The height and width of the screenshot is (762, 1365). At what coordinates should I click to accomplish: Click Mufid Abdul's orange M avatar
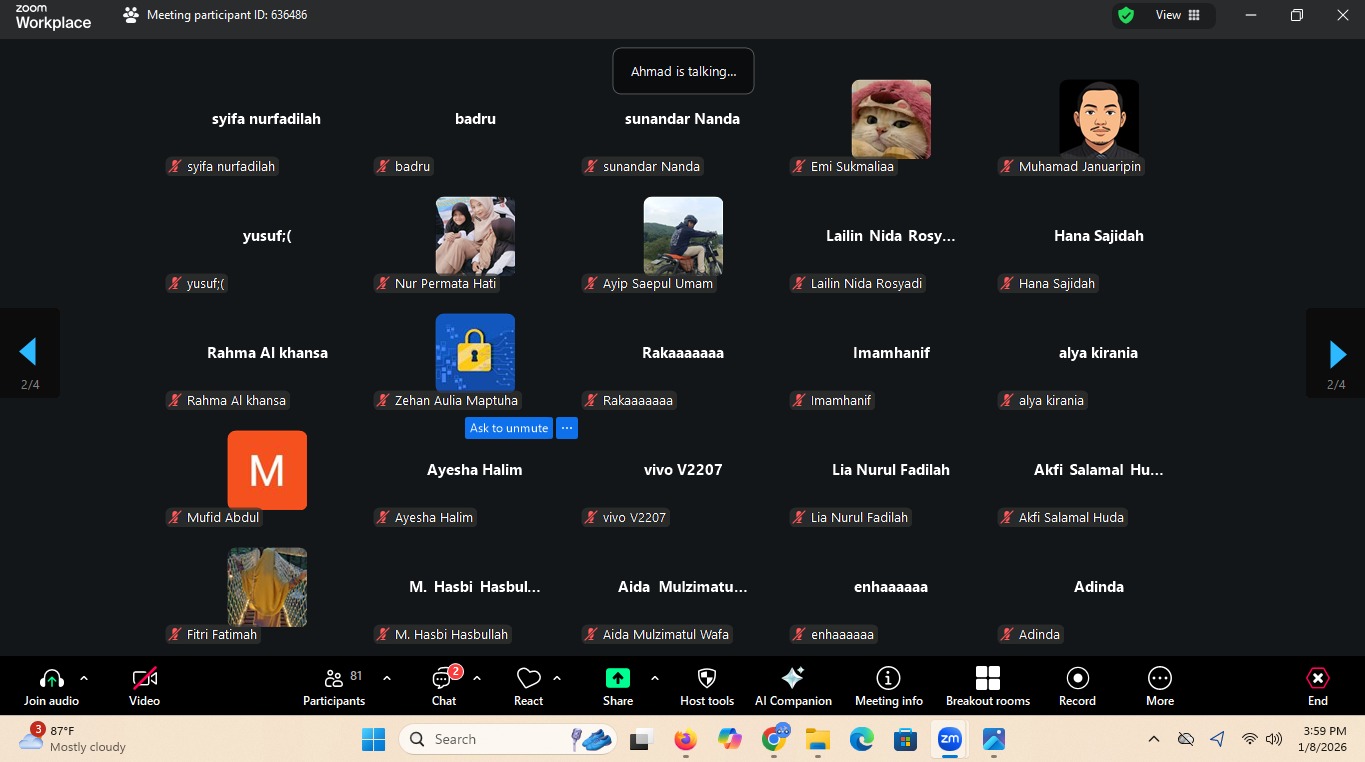267,470
